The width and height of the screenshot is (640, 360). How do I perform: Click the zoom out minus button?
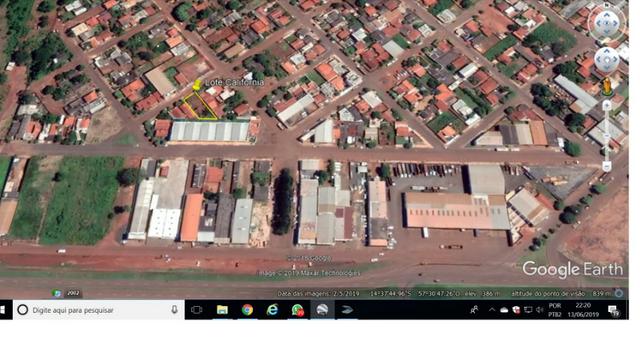[x=607, y=166]
